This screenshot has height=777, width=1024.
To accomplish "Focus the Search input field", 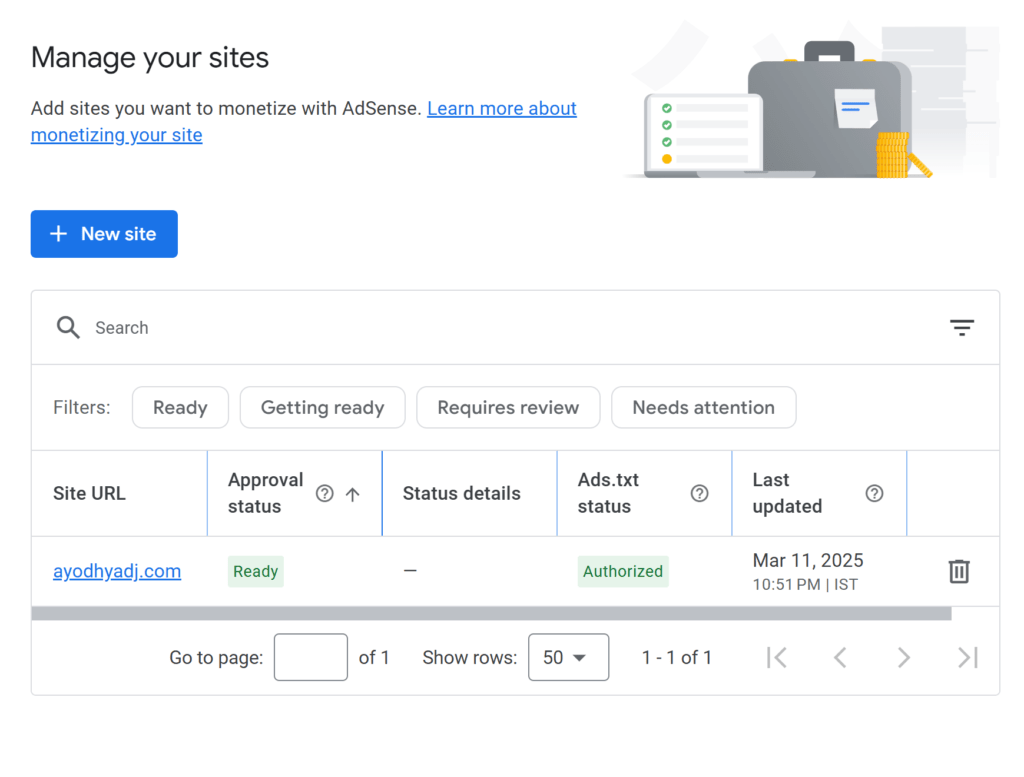I will pos(516,328).
